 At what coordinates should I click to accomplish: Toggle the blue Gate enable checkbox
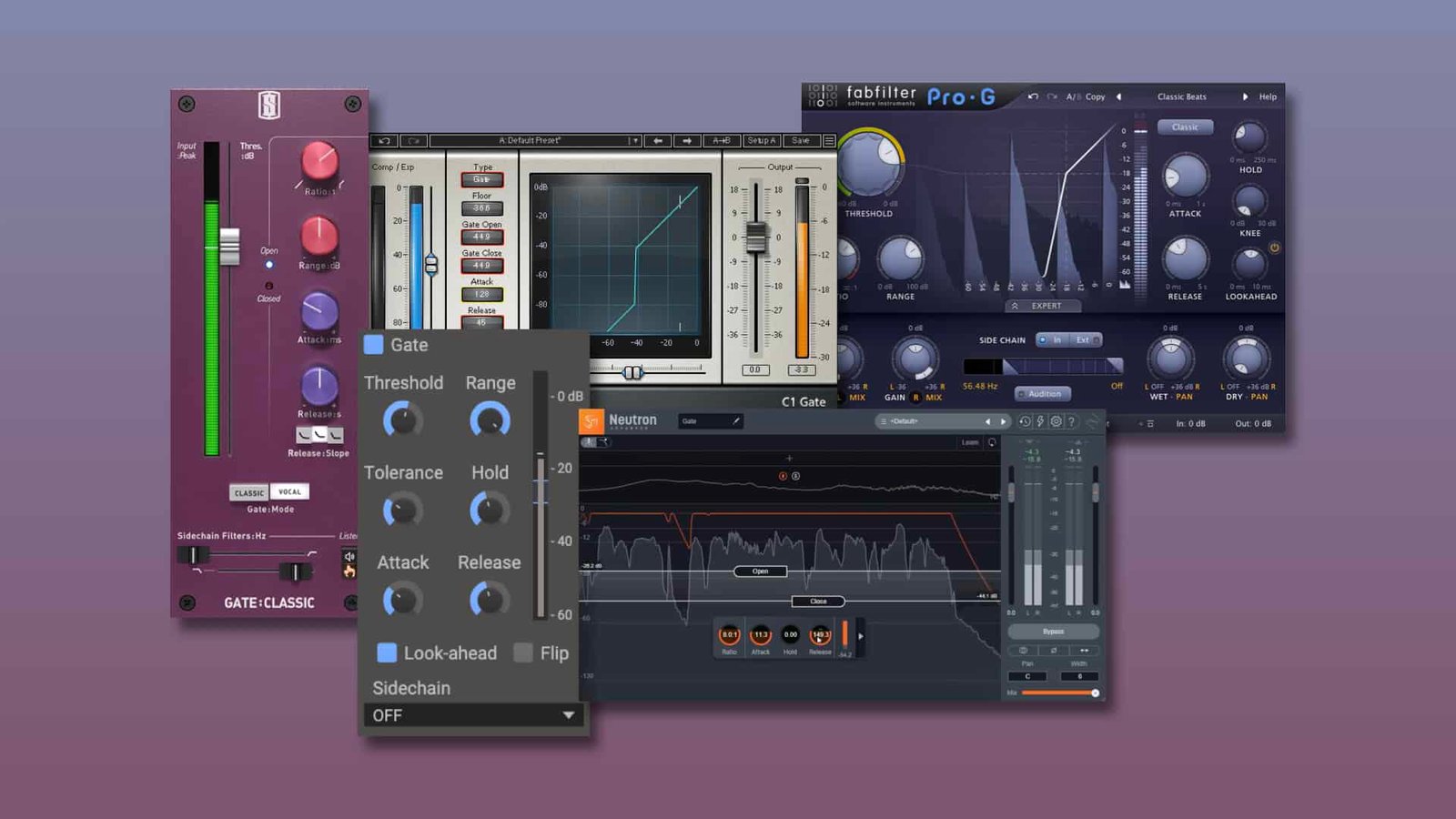click(x=373, y=344)
